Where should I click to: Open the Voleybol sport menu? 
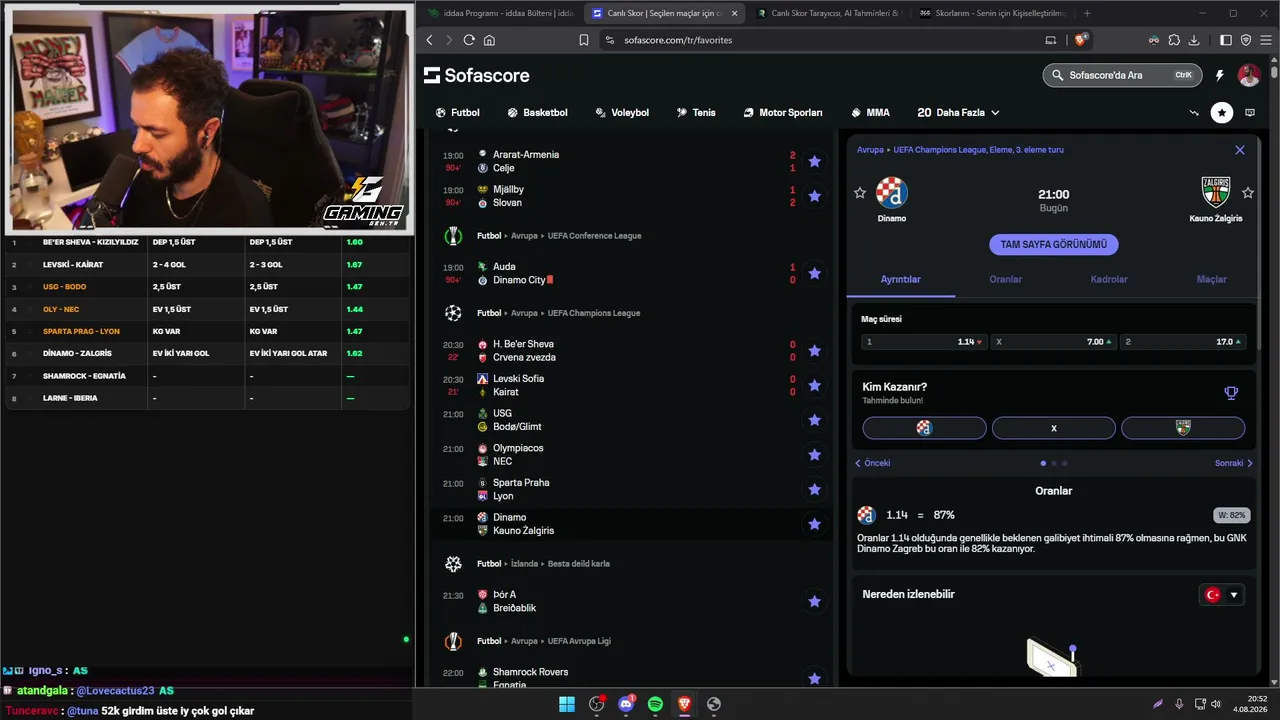[622, 113]
